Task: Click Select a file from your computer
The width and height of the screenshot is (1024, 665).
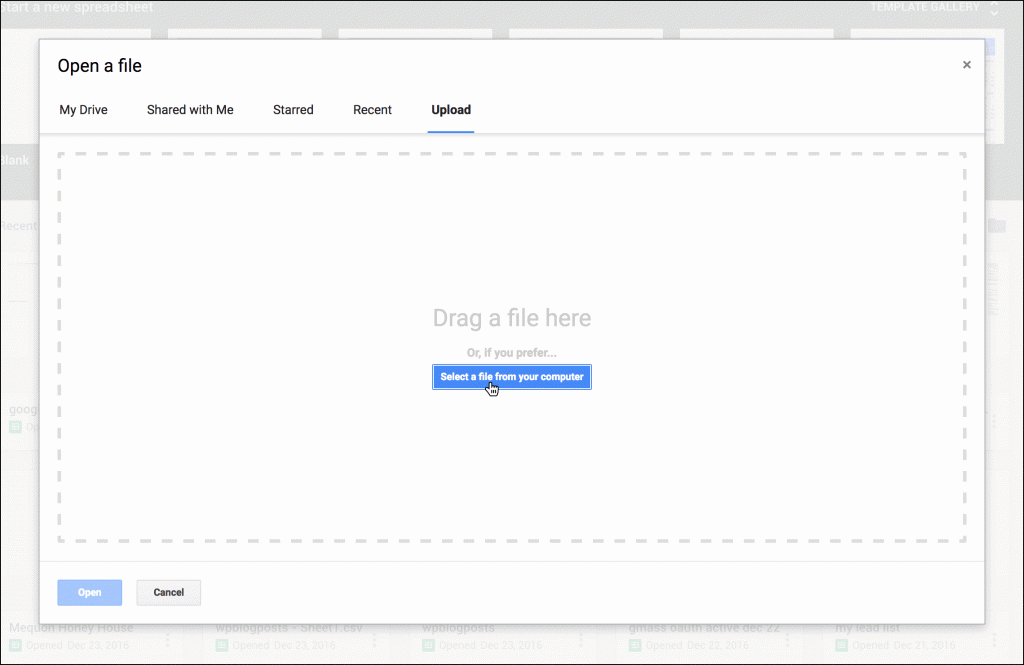Action: [x=512, y=377]
